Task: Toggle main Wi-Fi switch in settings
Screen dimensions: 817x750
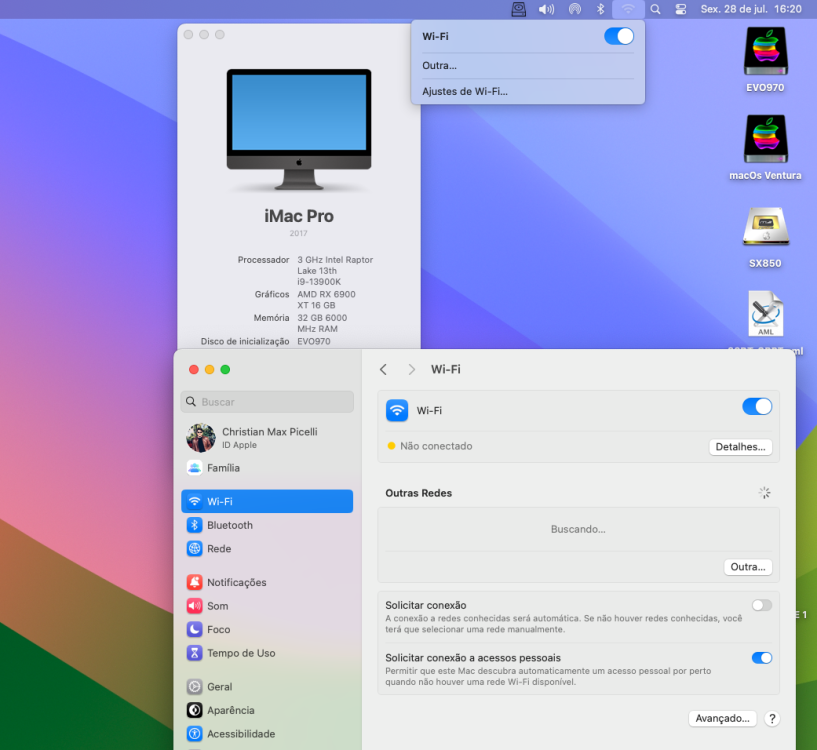Action: [757, 407]
